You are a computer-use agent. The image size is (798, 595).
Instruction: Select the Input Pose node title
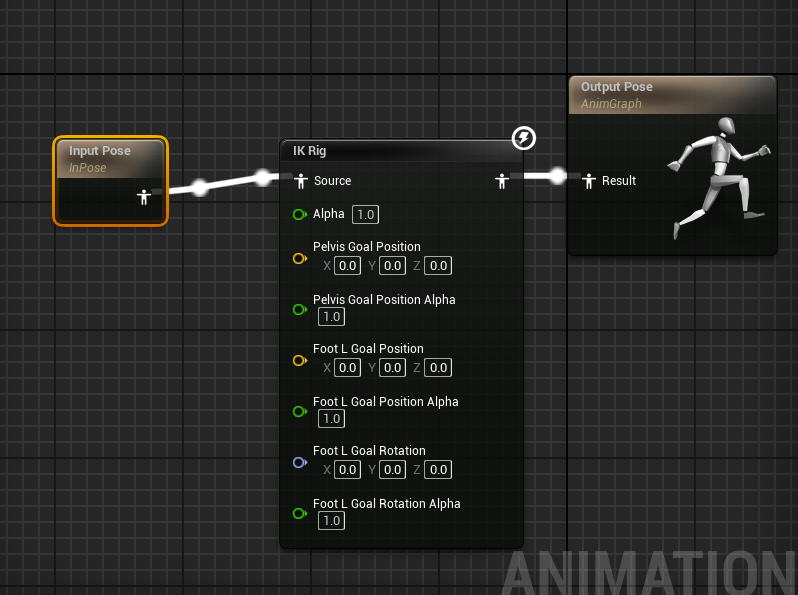point(100,151)
